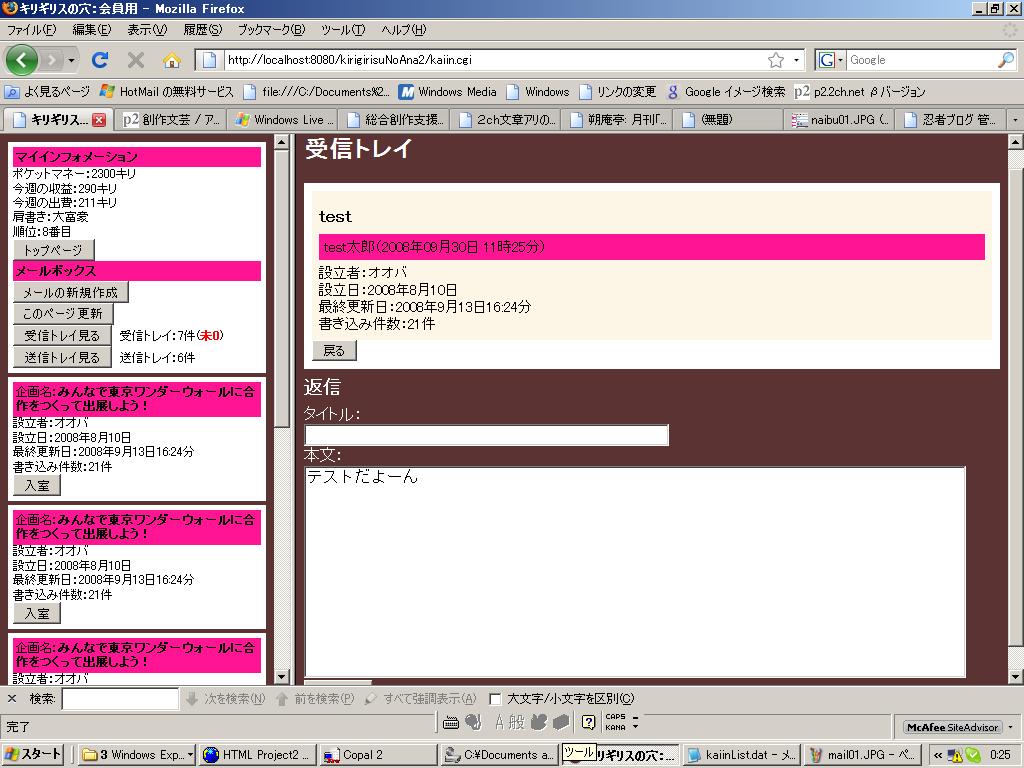
Task: Open the Google イメージ検索 bookmark
Action: 726,91
